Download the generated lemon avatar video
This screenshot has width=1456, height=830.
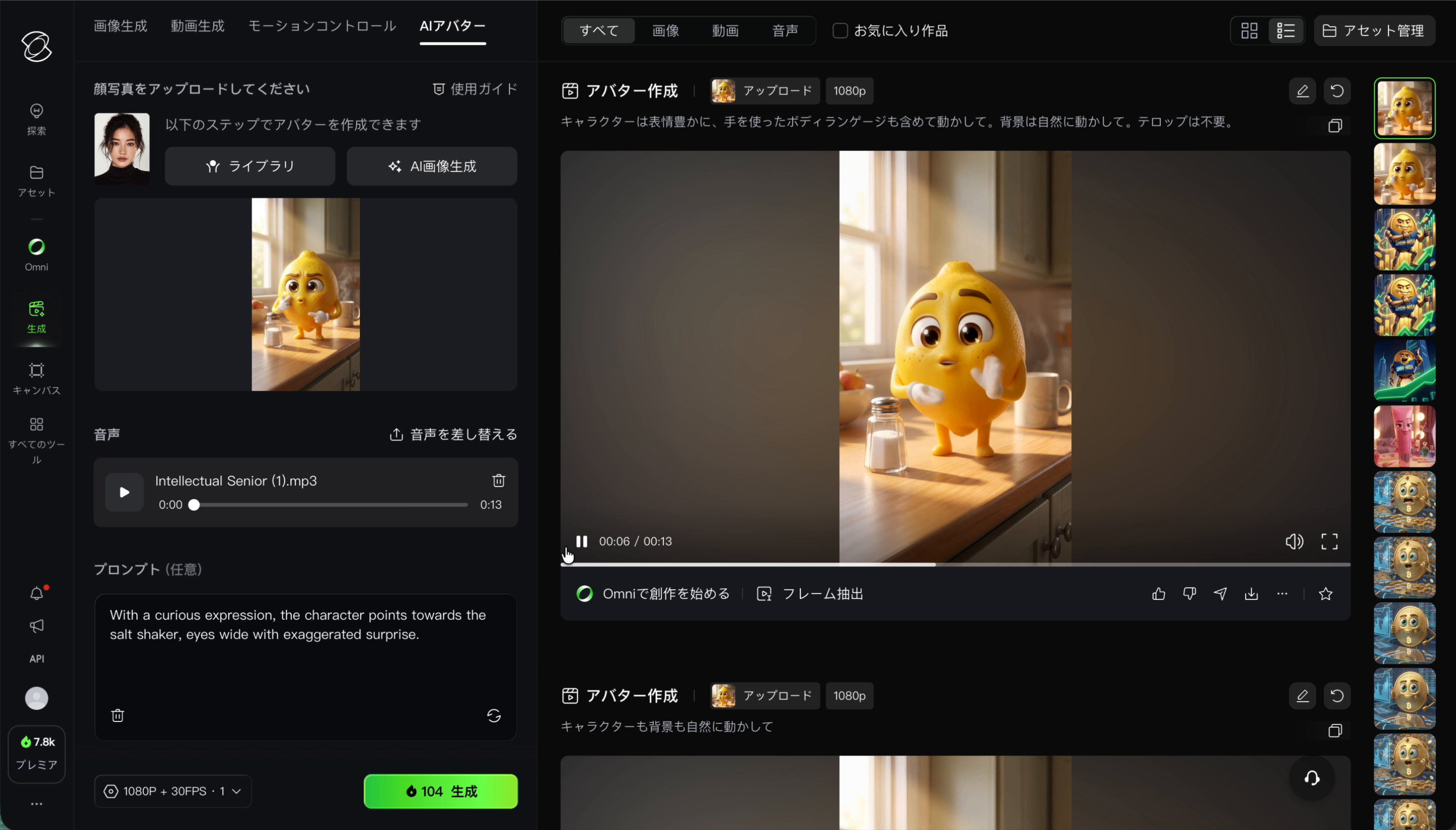pos(1251,594)
